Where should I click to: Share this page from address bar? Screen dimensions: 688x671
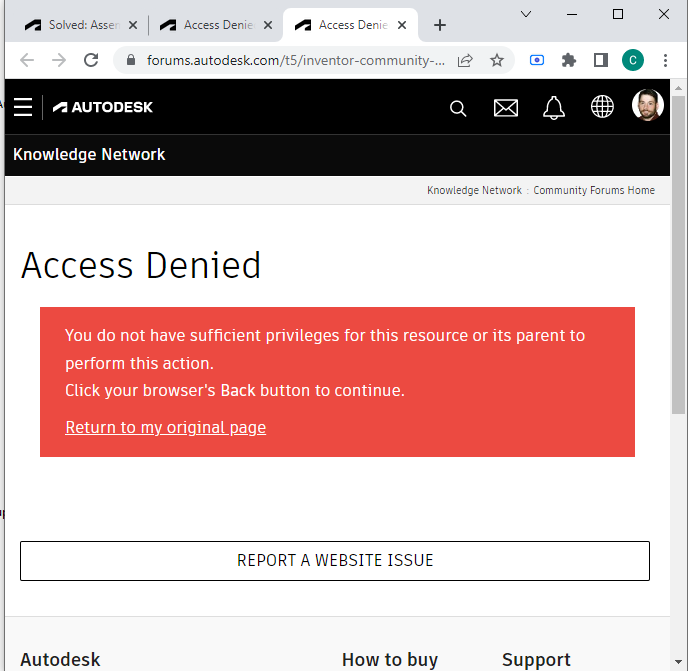(x=465, y=60)
